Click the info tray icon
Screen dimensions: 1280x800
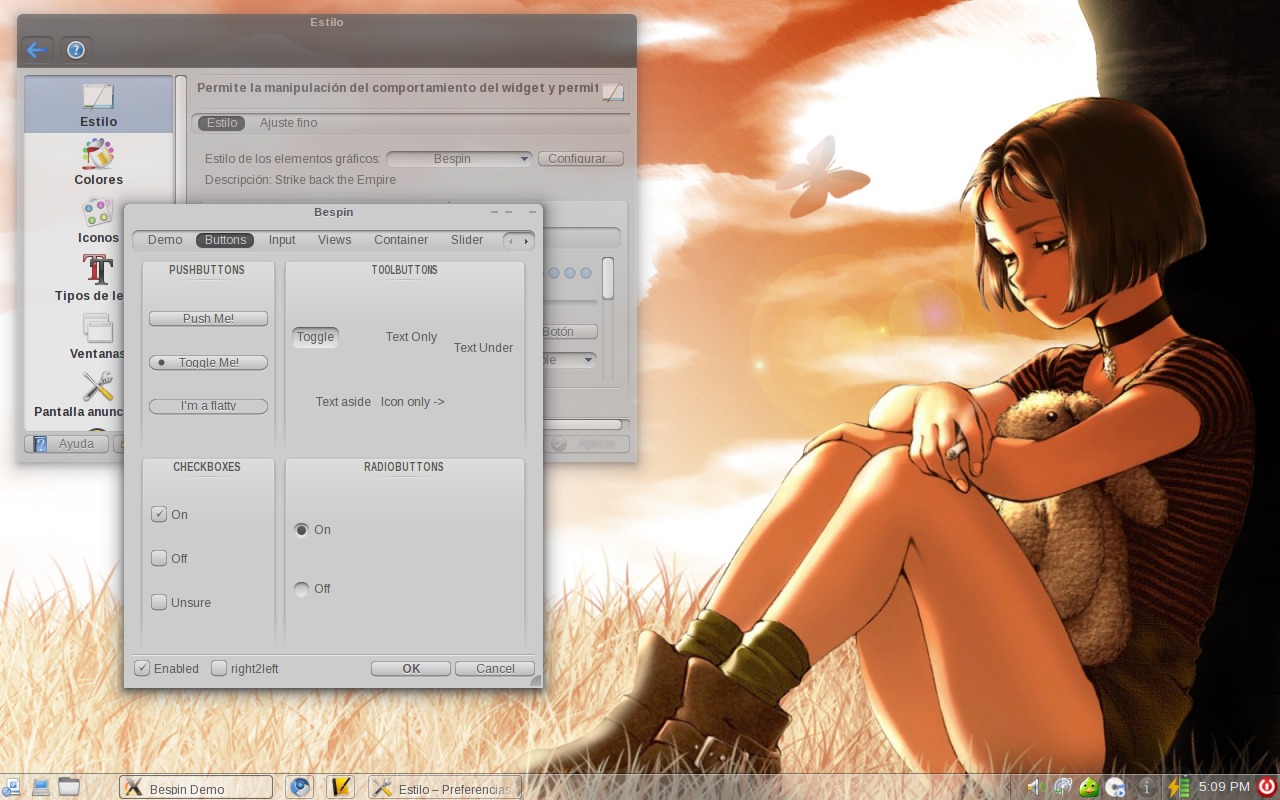click(x=1147, y=787)
